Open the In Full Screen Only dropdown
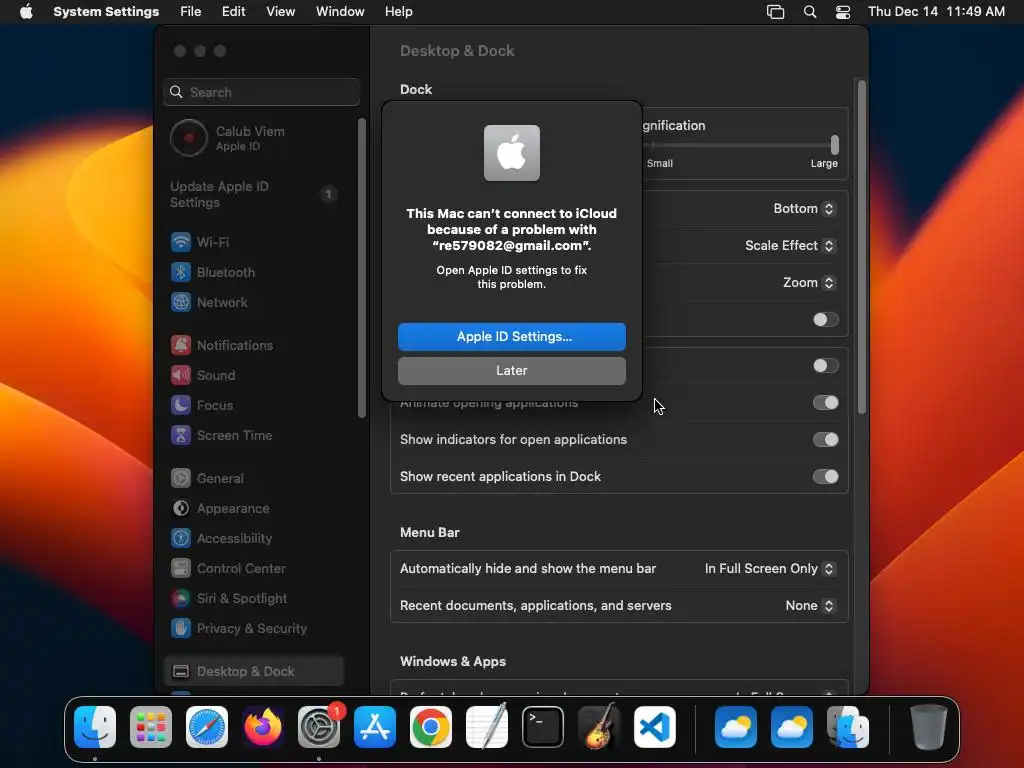Image resolution: width=1024 pixels, height=768 pixels. [x=770, y=569]
